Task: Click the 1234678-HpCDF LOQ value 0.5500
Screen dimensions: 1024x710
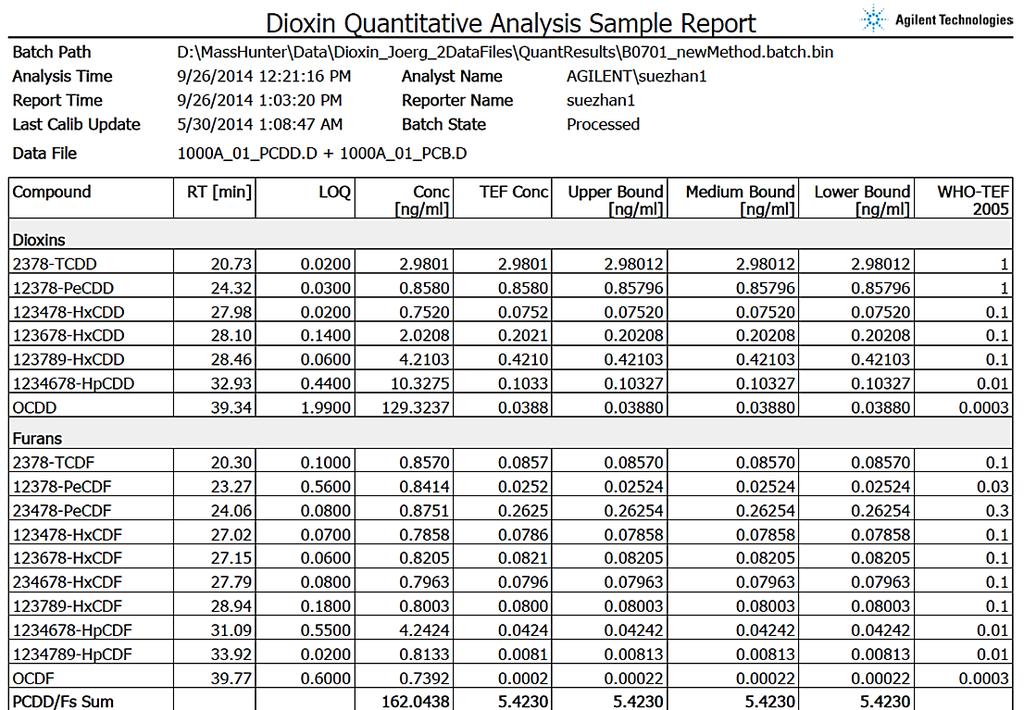Action: [325, 630]
